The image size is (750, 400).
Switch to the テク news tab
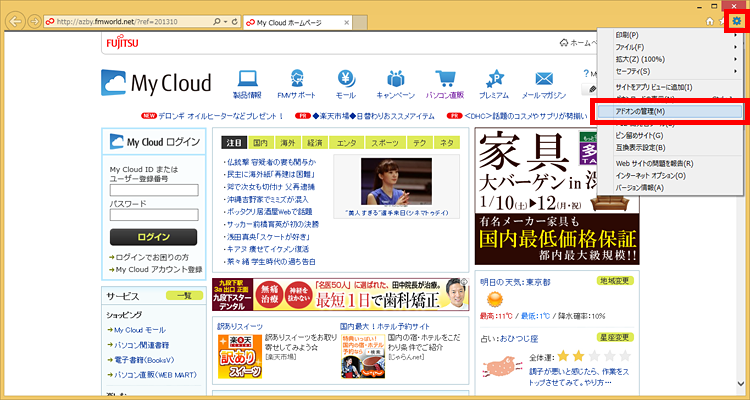tap(420, 143)
